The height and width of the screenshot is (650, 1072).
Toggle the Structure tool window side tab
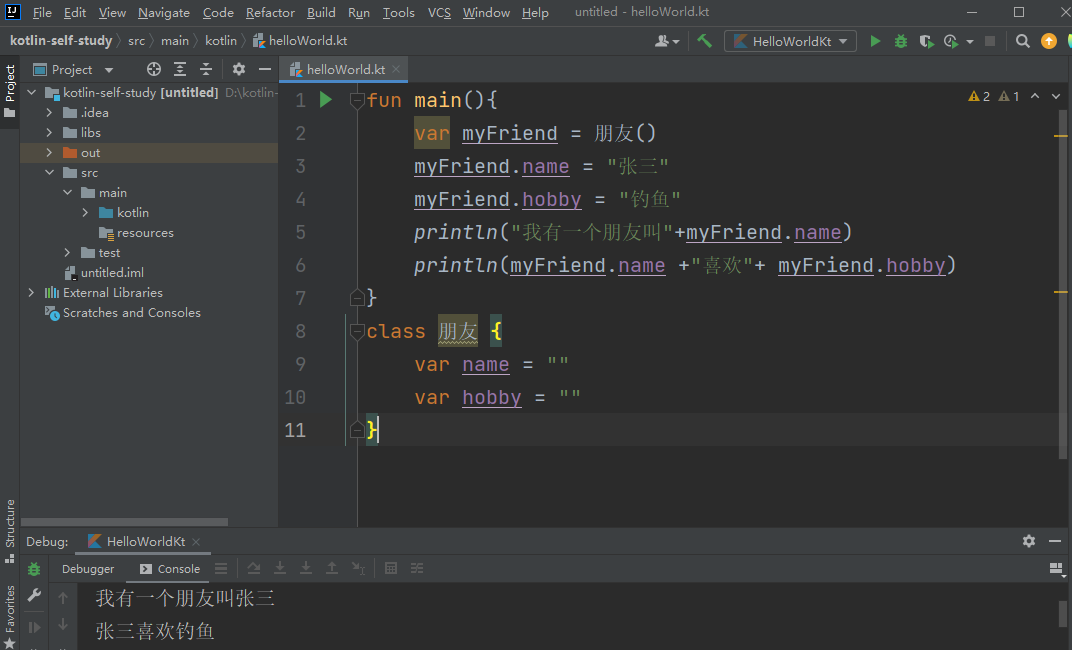pos(10,523)
